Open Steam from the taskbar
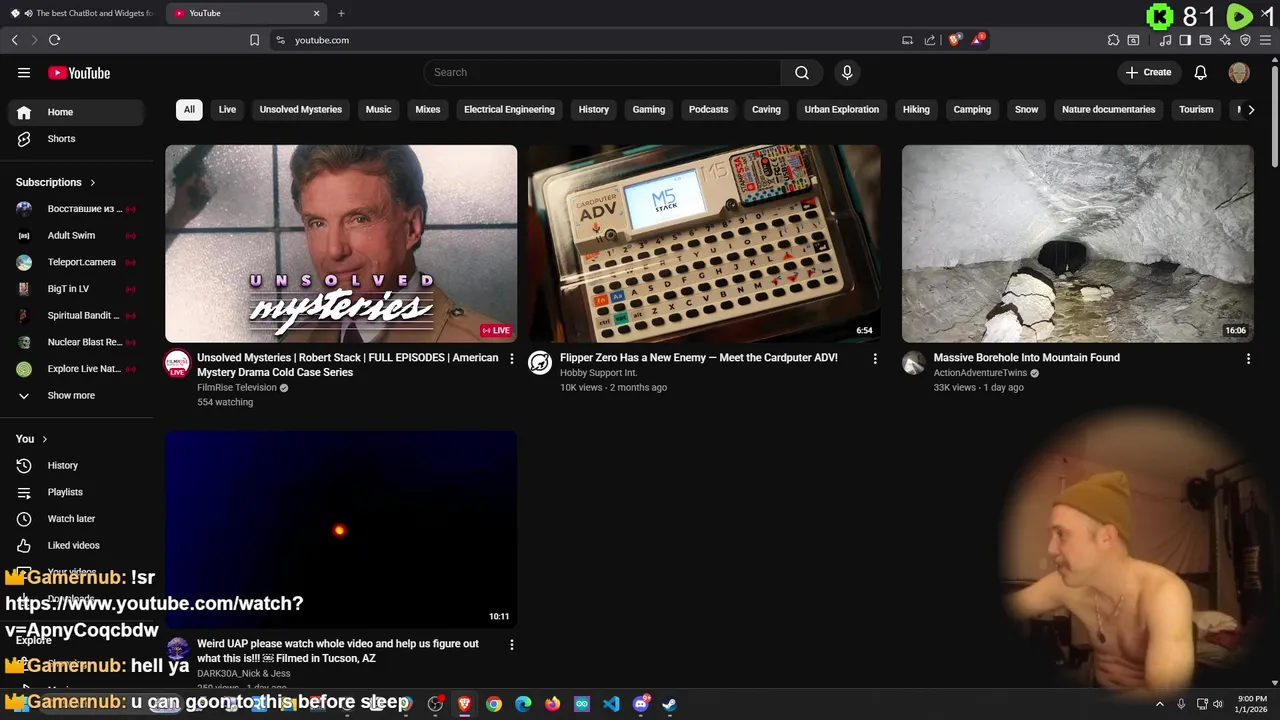Viewport: 1280px width, 720px height. coord(669,704)
